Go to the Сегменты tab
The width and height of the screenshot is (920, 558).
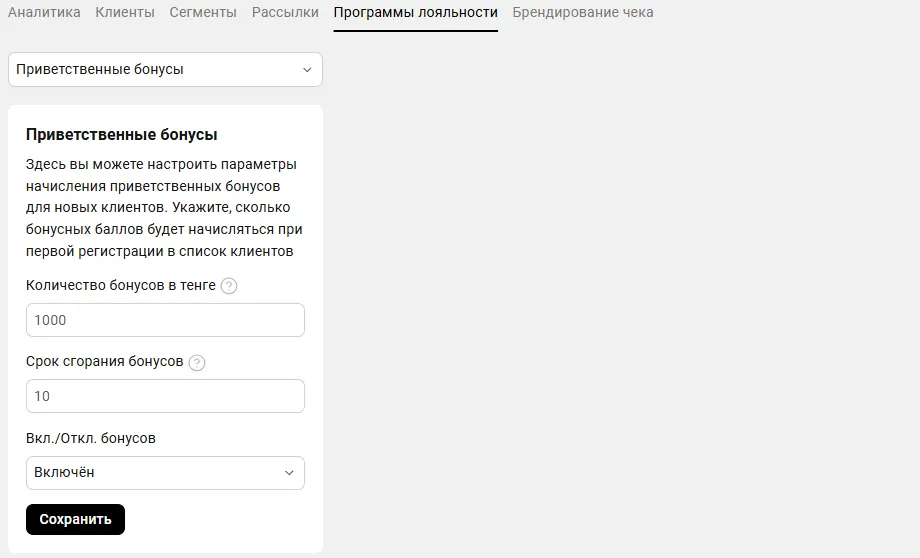pos(203,13)
